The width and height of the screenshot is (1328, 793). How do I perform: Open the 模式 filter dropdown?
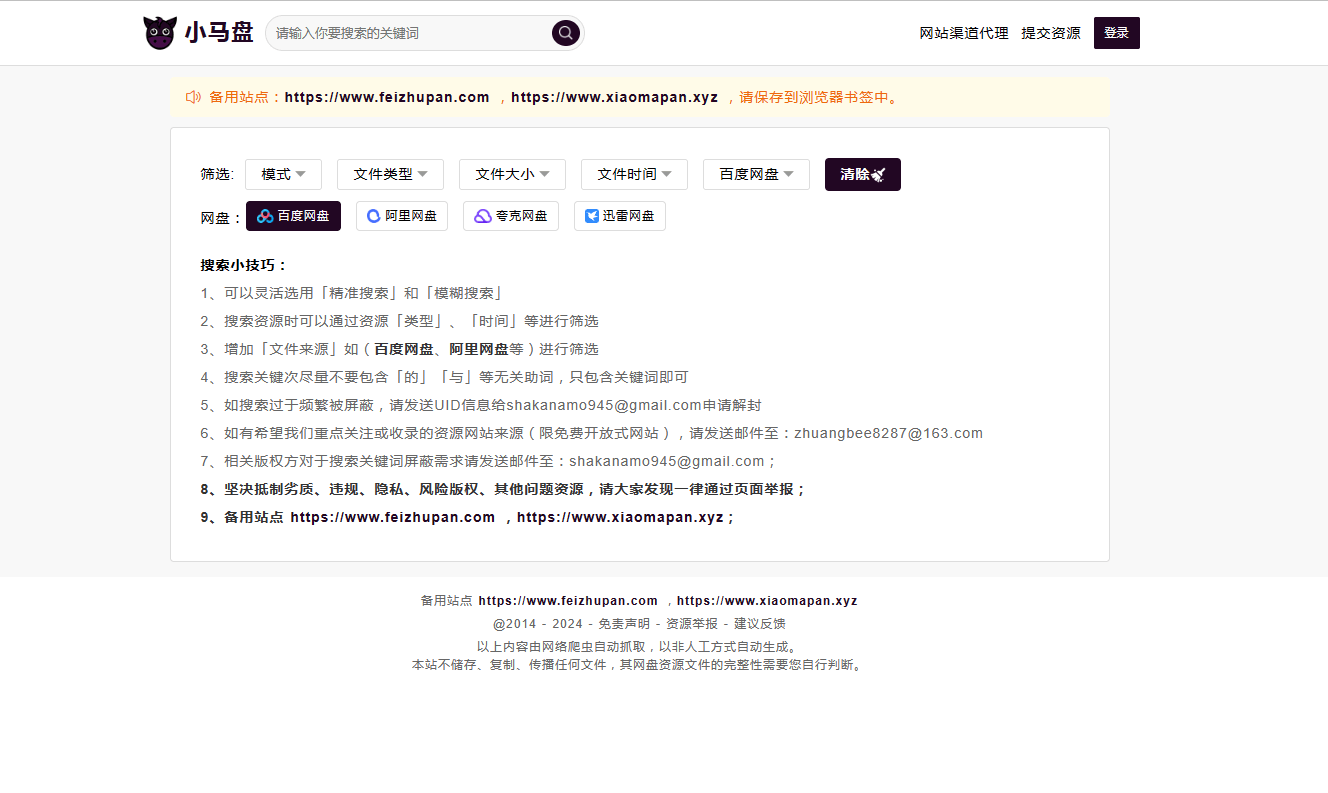(283, 174)
